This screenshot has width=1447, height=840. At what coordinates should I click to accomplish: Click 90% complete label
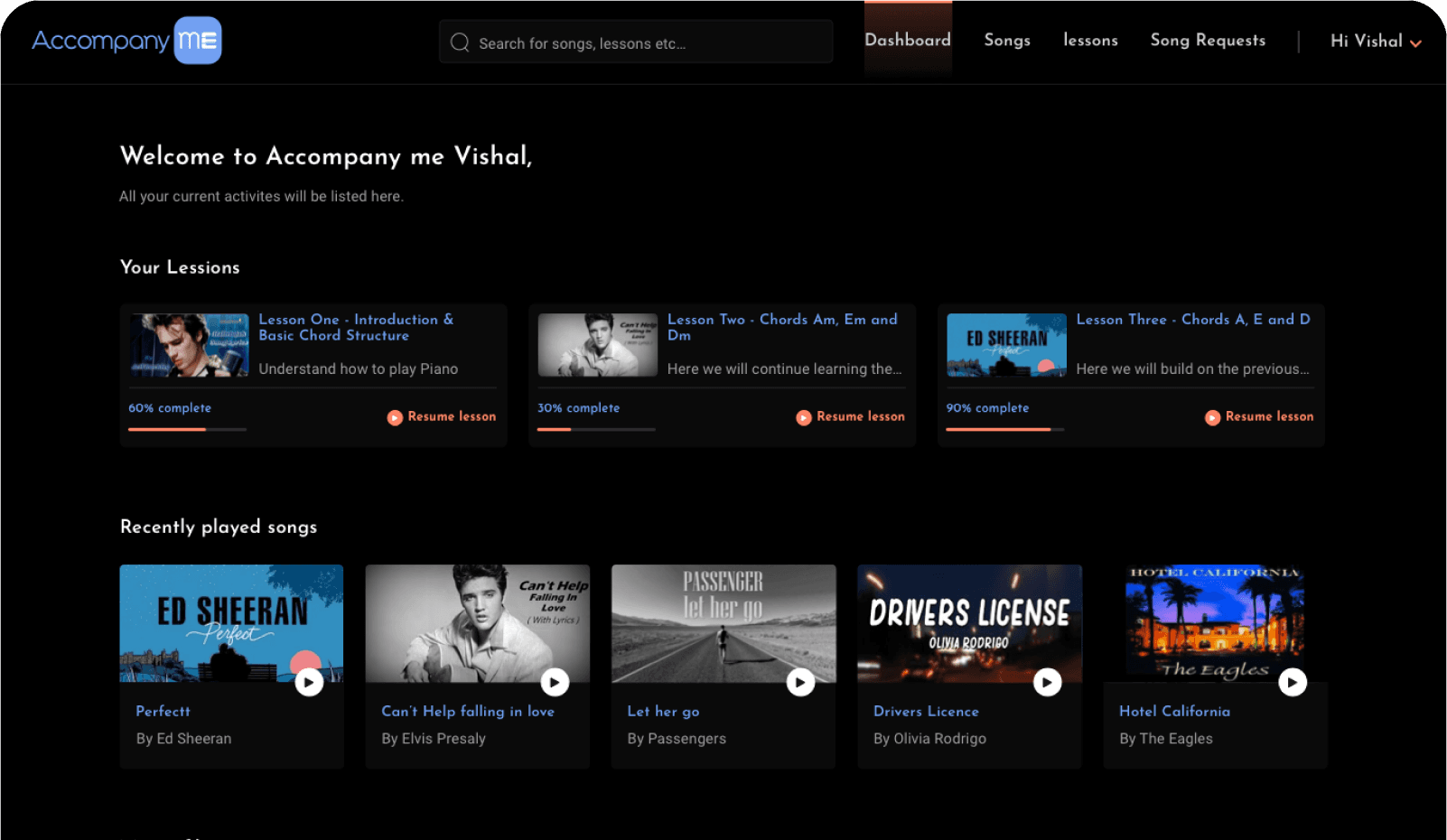pyautogui.click(x=987, y=408)
